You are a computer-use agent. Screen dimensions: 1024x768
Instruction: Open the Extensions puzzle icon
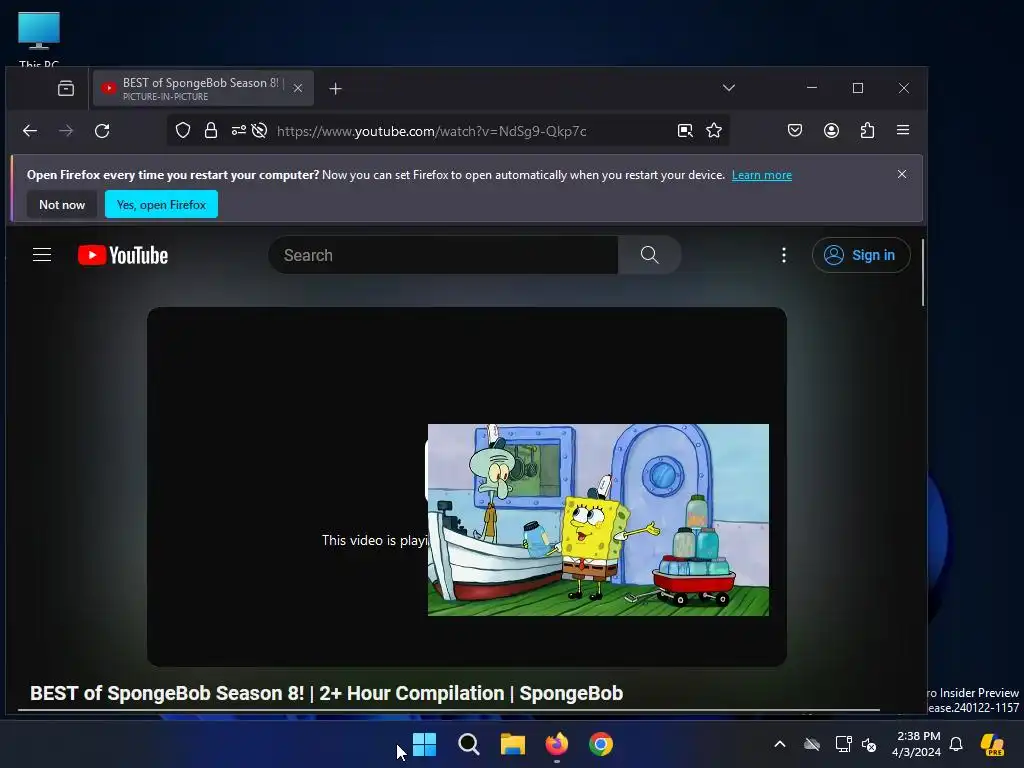[x=867, y=130]
